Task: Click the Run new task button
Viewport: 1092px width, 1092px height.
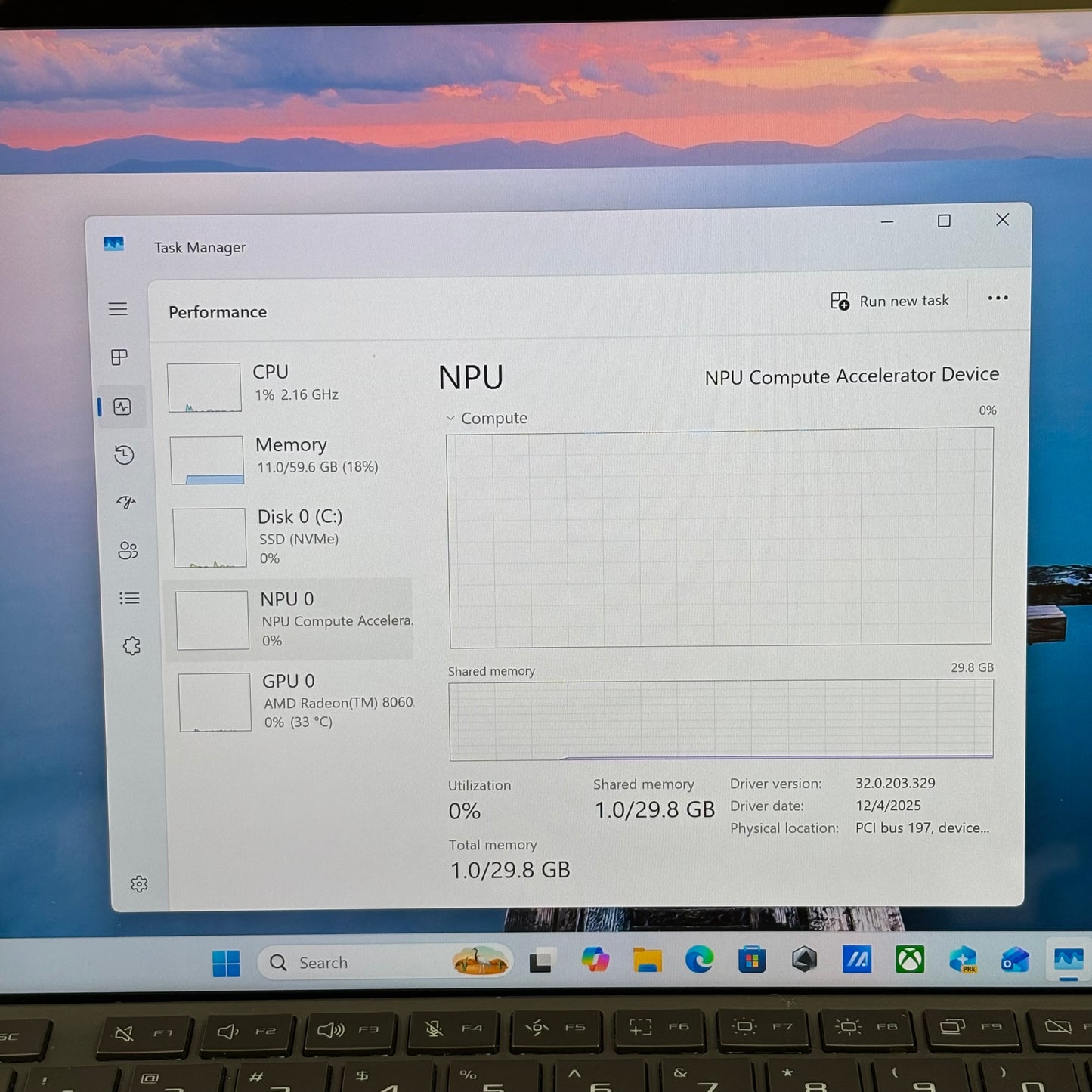Action: coord(890,300)
